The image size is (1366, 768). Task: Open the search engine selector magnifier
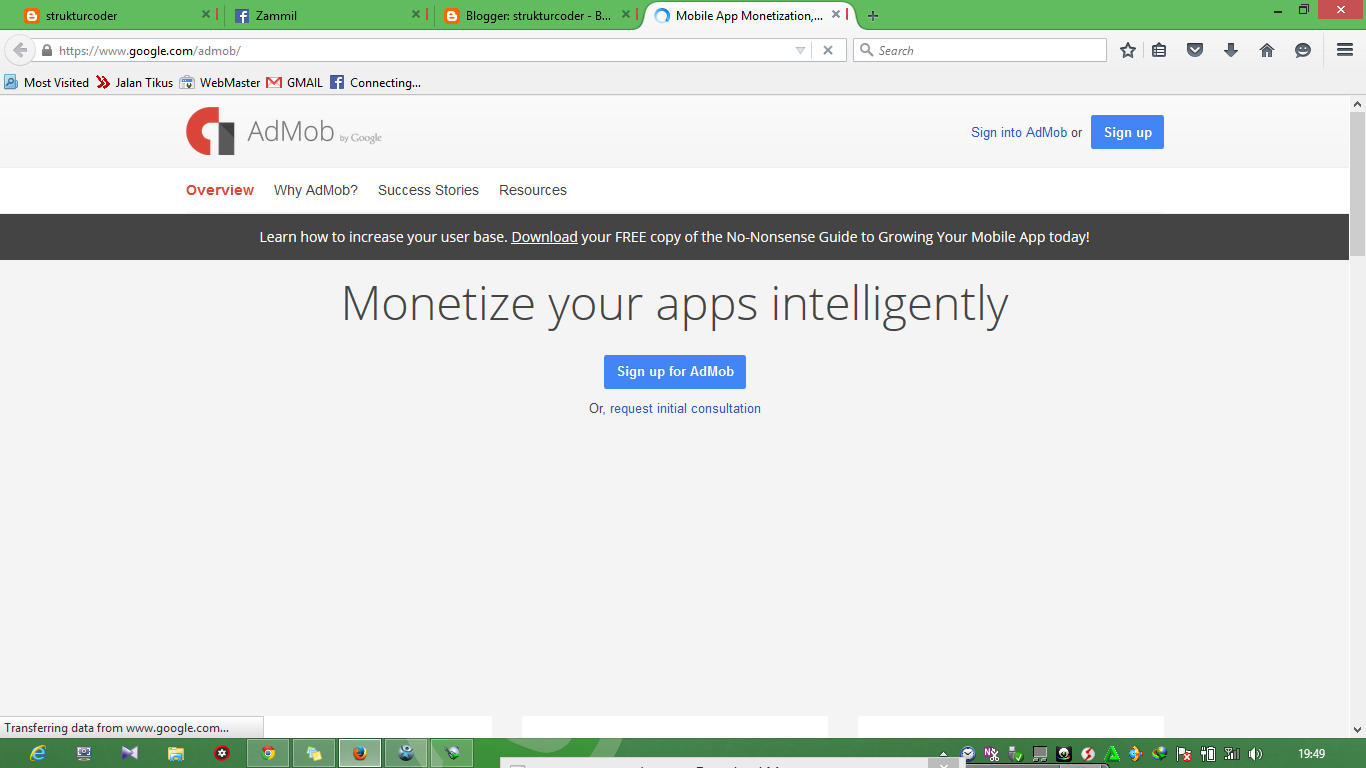865,49
